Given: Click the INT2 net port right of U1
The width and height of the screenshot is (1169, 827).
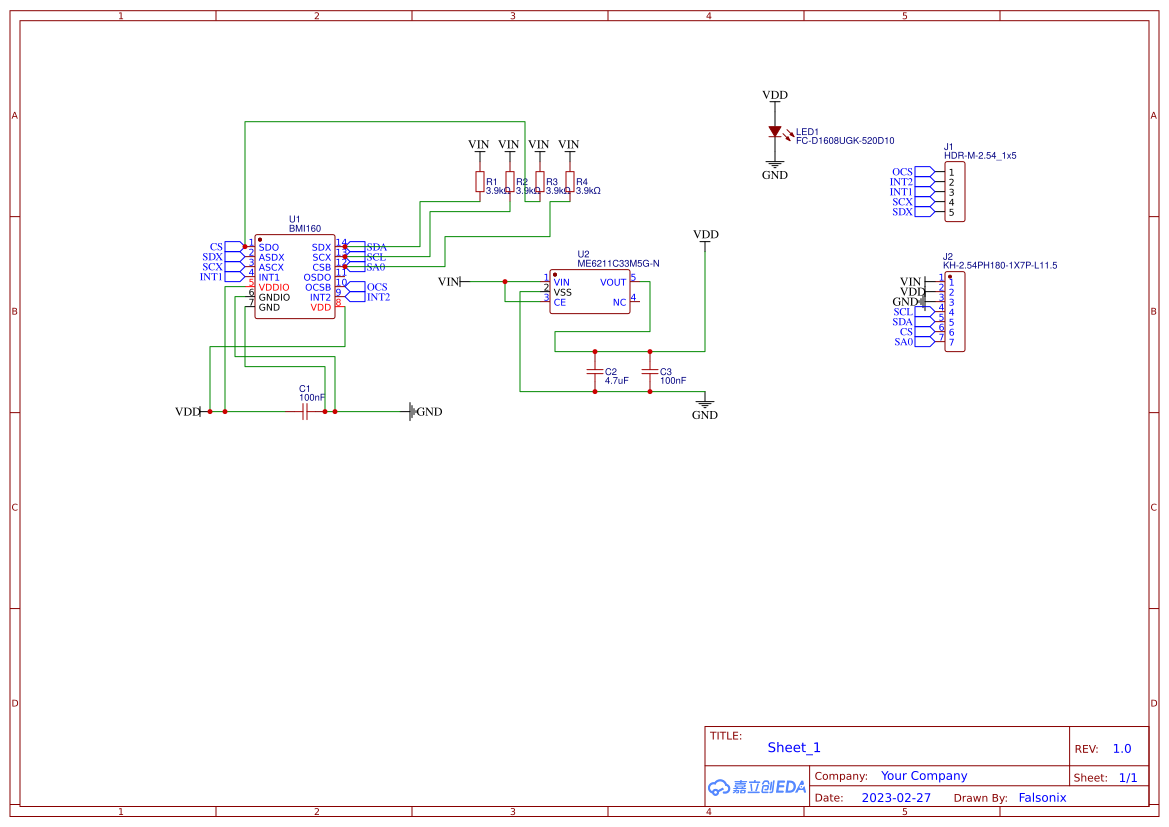Looking at the screenshot, I should click(x=368, y=297).
